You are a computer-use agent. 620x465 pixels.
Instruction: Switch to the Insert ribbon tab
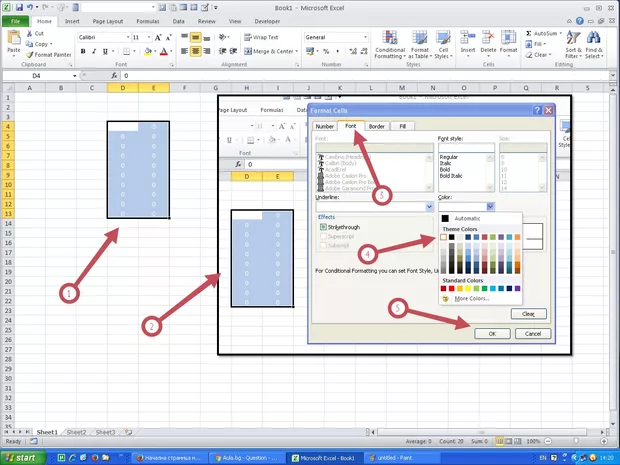tap(72, 21)
